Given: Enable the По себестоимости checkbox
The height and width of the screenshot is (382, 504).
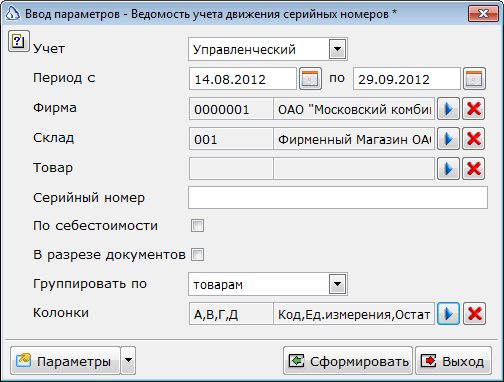Looking at the screenshot, I should click(x=197, y=226).
